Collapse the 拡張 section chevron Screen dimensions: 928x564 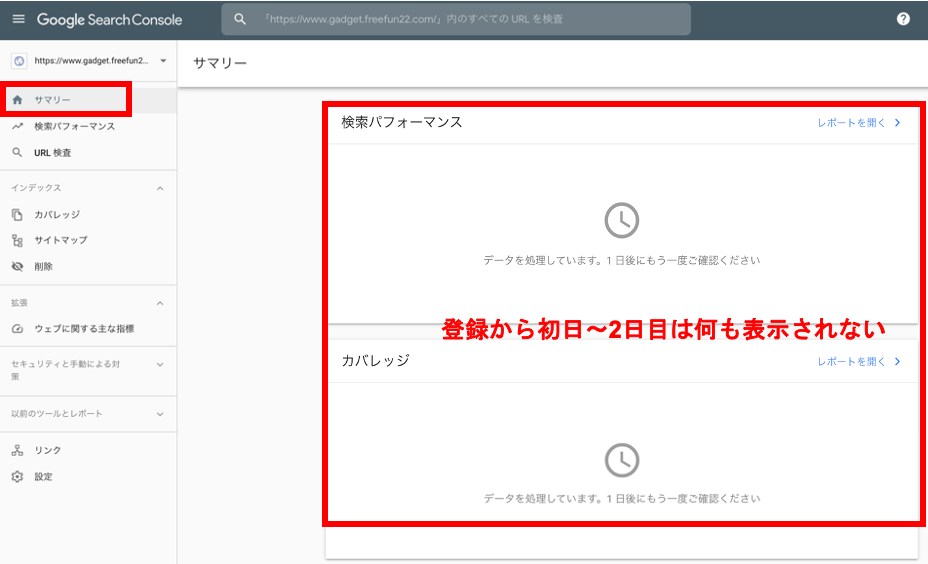pos(160,303)
